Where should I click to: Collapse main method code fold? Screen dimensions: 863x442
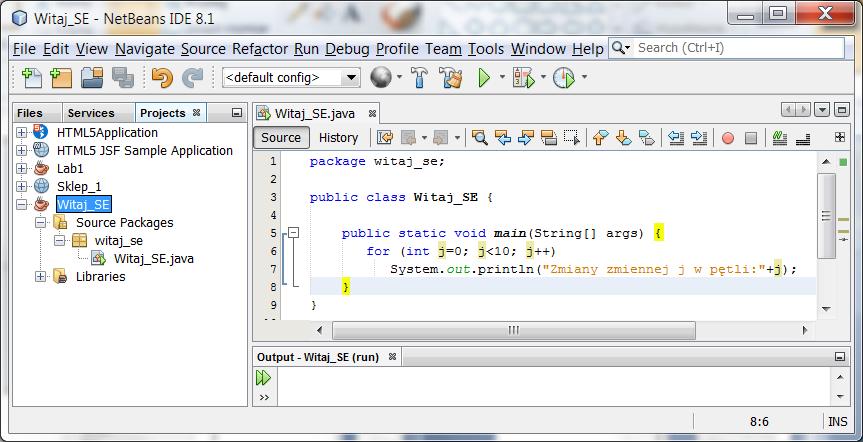point(294,233)
